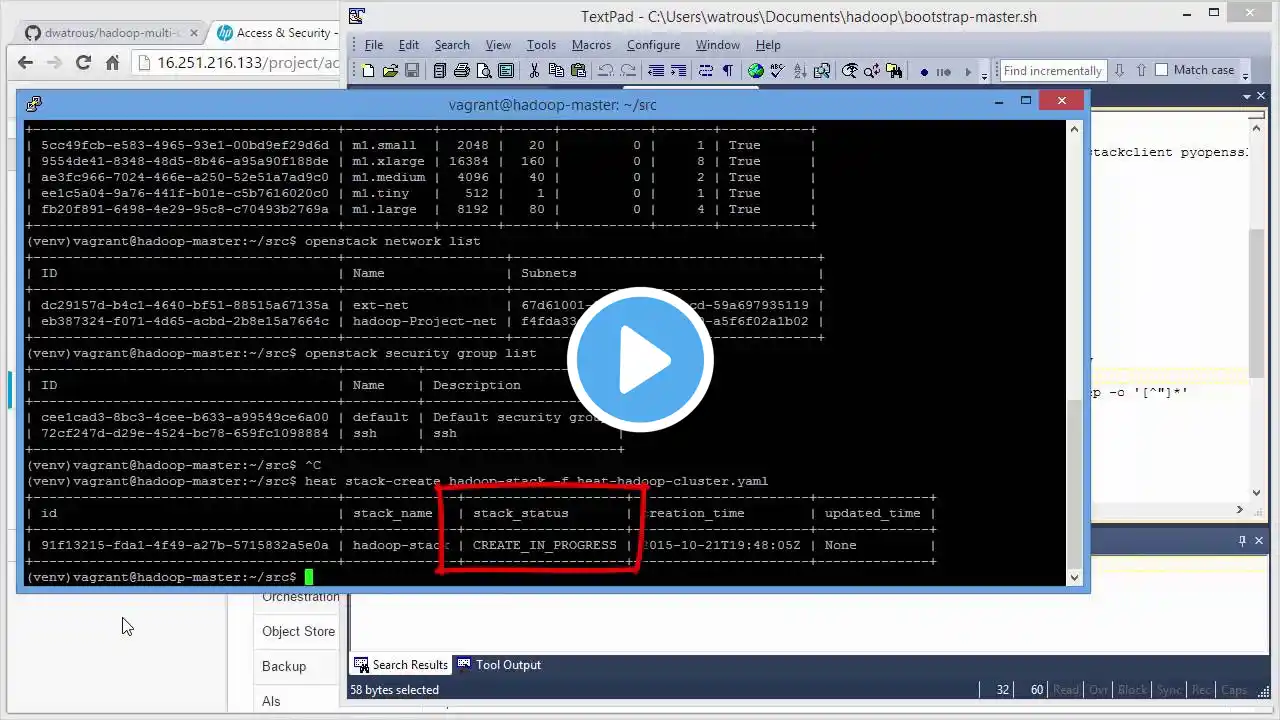Toggle visible paragraph marks icon
Screen dimensions: 1280x720
click(x=728, y=71)
